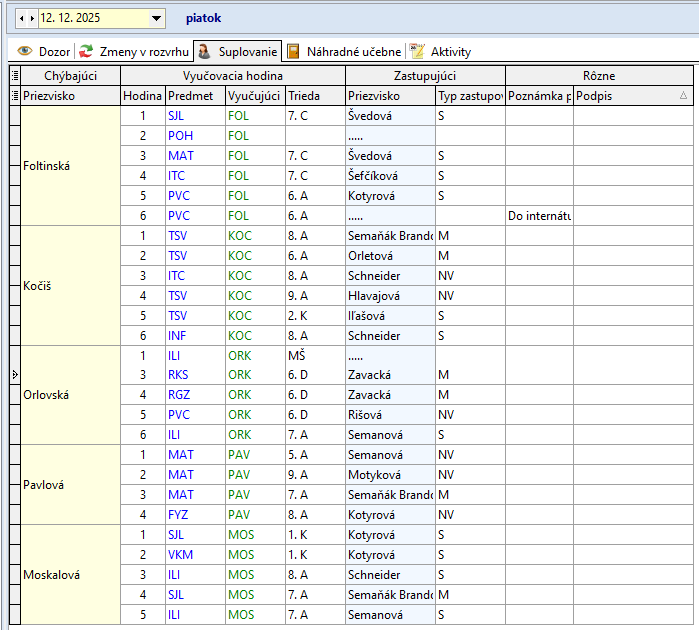This screenshot has height=630, width=699.
Task: Click the notepad icon on Aktivity tab
Action: [418, 51]
